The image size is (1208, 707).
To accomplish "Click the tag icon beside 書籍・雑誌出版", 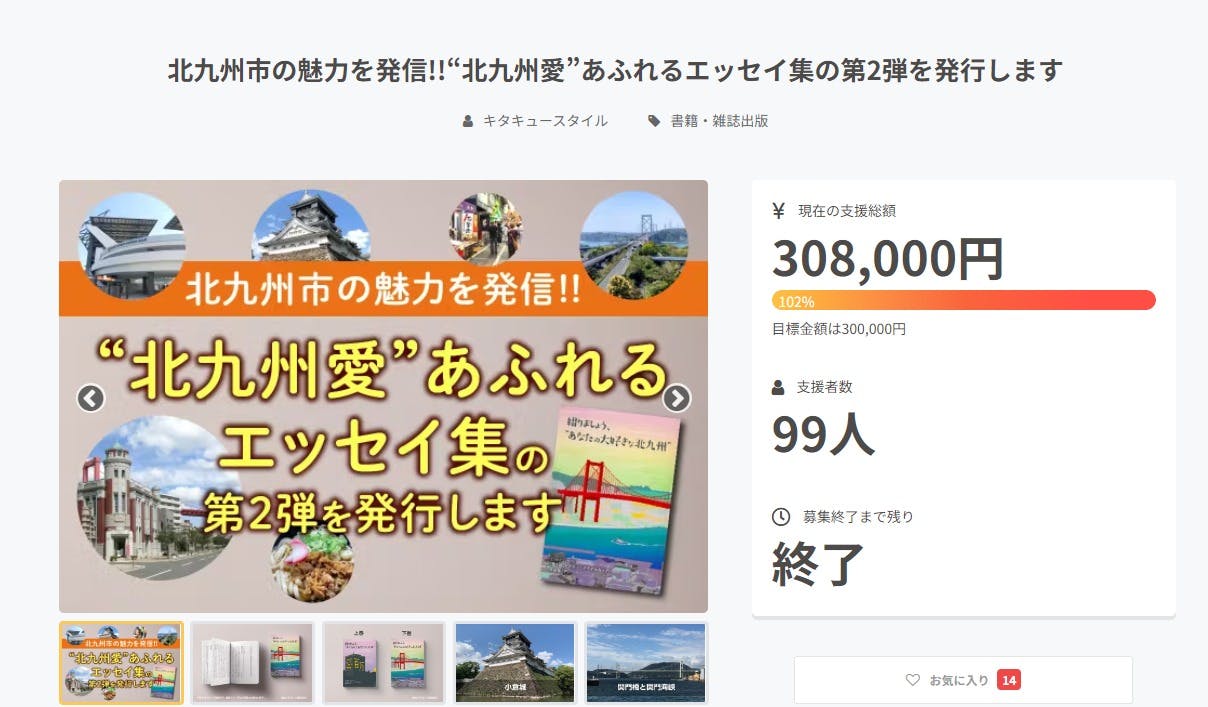I will pyautogui.click(x=654, y=121).
